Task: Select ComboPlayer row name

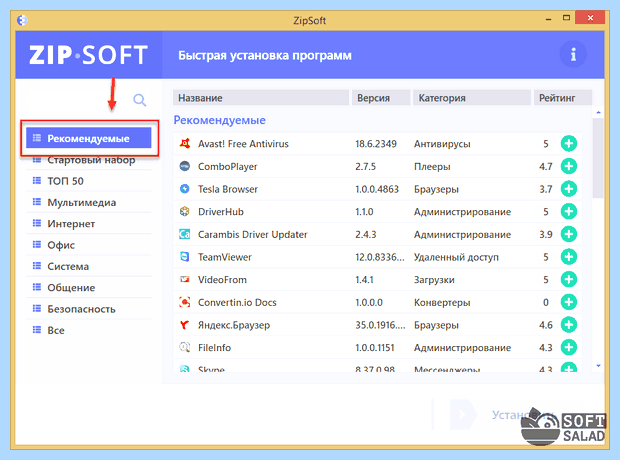Action: point(227,167)
